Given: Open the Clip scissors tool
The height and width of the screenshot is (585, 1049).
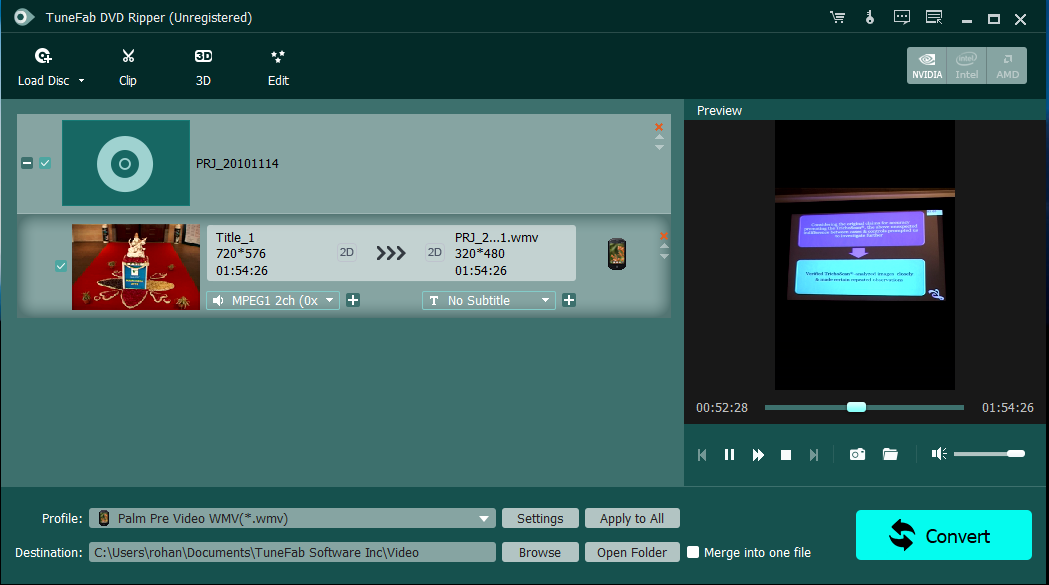Looking at the screenshot, I should [127, 66].
